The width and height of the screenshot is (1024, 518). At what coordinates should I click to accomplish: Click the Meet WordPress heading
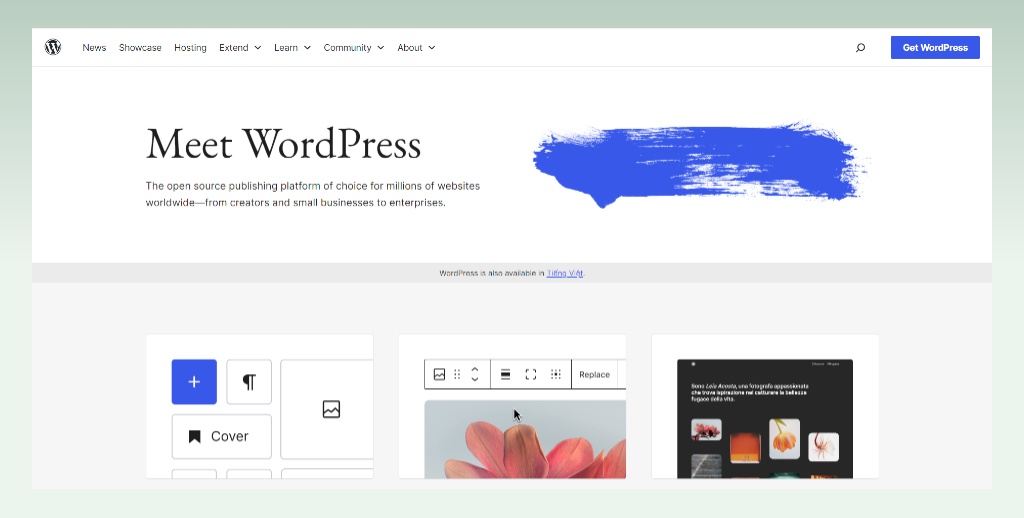pos(283,144)
